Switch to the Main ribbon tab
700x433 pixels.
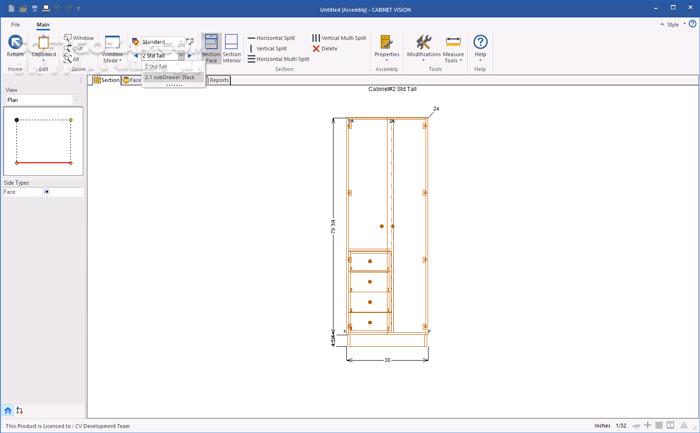pyautogui.click(x=43, y=25)
